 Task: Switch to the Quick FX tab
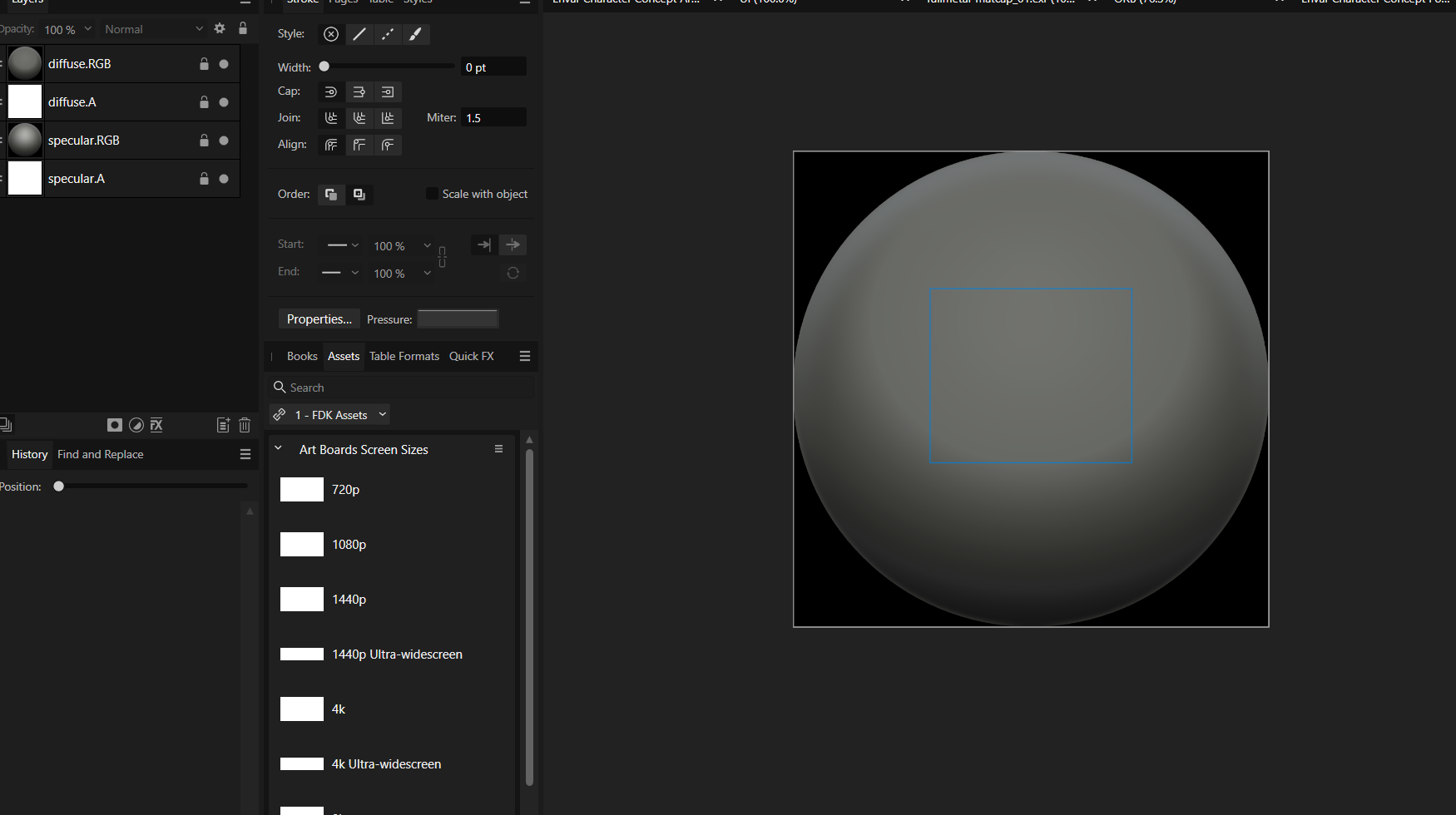(471, 356)
